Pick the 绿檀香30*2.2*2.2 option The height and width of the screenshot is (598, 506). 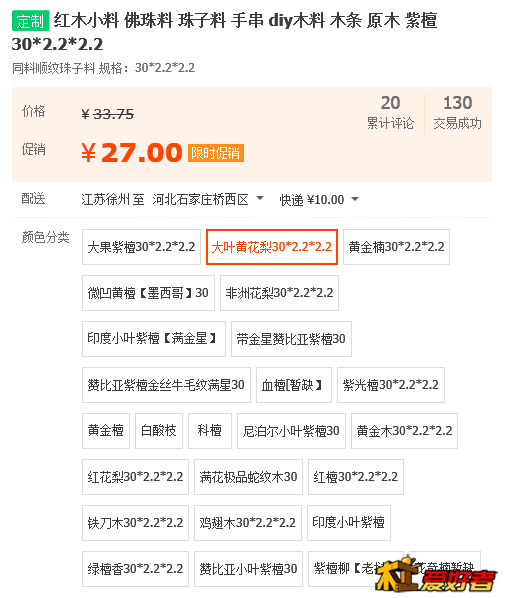click(135, 569)
